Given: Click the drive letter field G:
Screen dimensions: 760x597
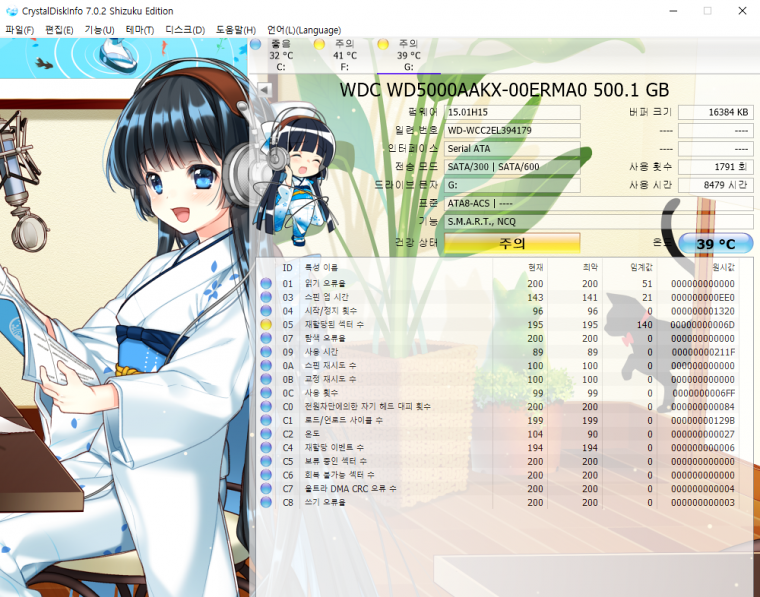Looking at the screenshot, I should click(512, 185).
